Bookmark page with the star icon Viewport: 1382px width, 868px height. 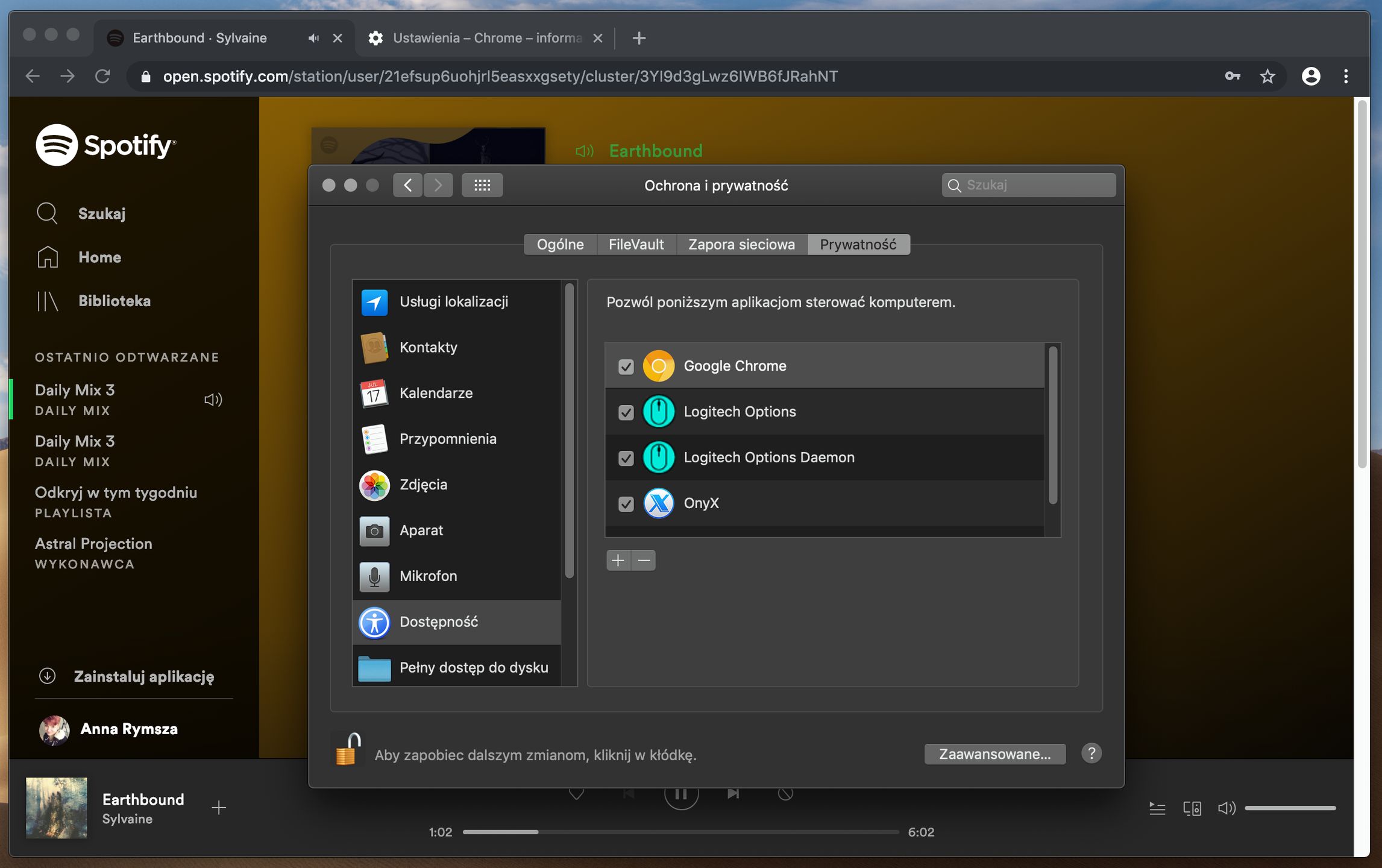tap(1267, 77)
